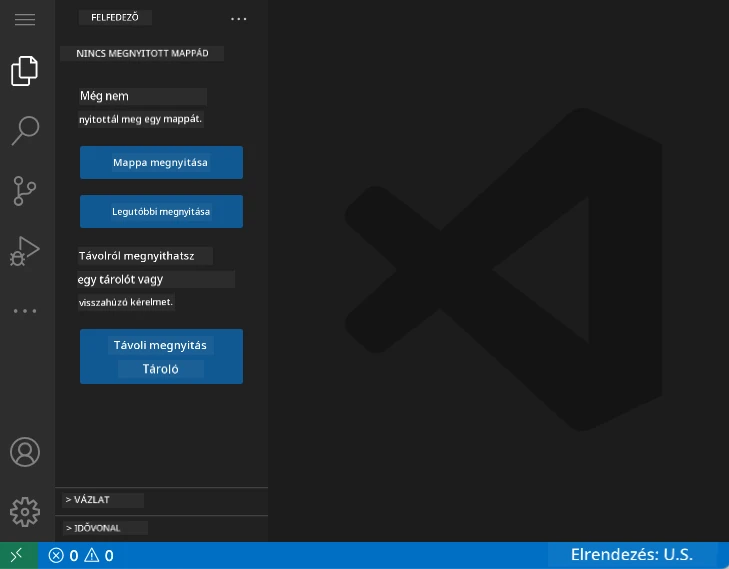Collapse the NINCS MEGNYITOTT MAPPÁD section header
Image resolution: width=729 pixels, height=569 pixels.
[x=142, y=53]
